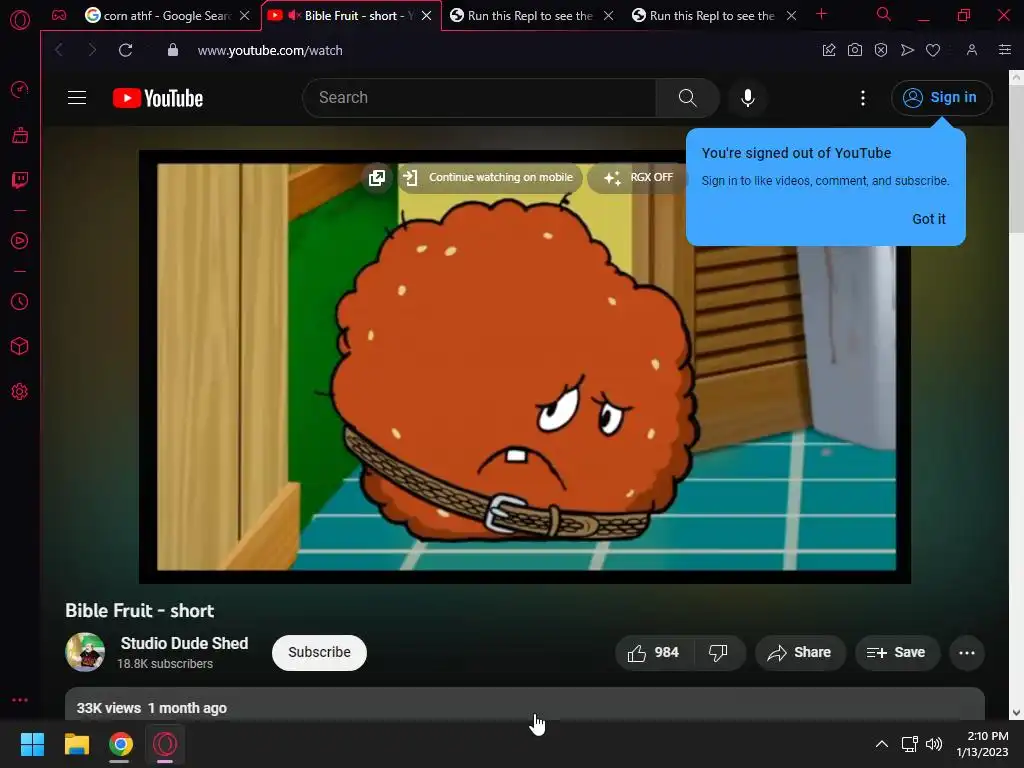Go to YouTube home via logo
The width and height of the screenshot is (1024, 768).
pyautogui.click(x=158, y=98)
